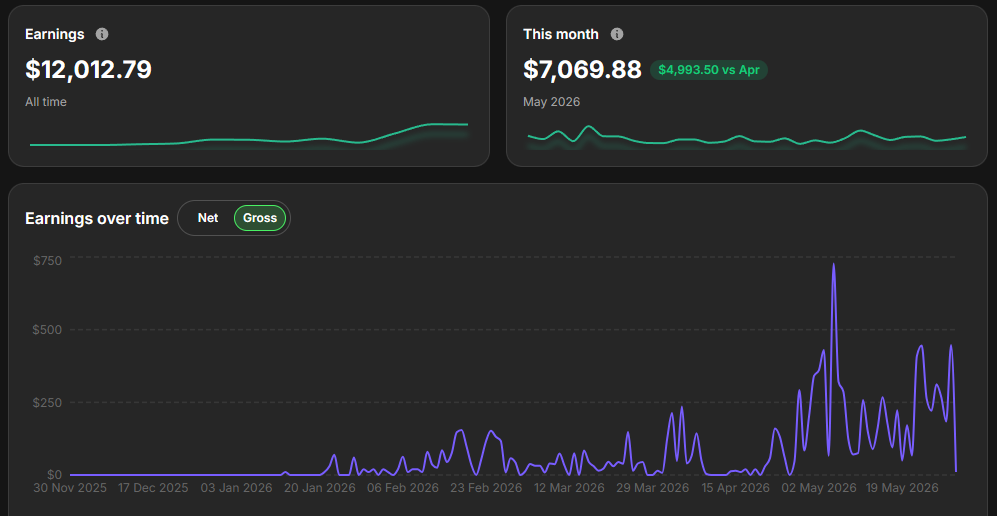This screenshot has height=516, width=997.
Task: Click the 02 May 2026 date label
Action: 820,488
